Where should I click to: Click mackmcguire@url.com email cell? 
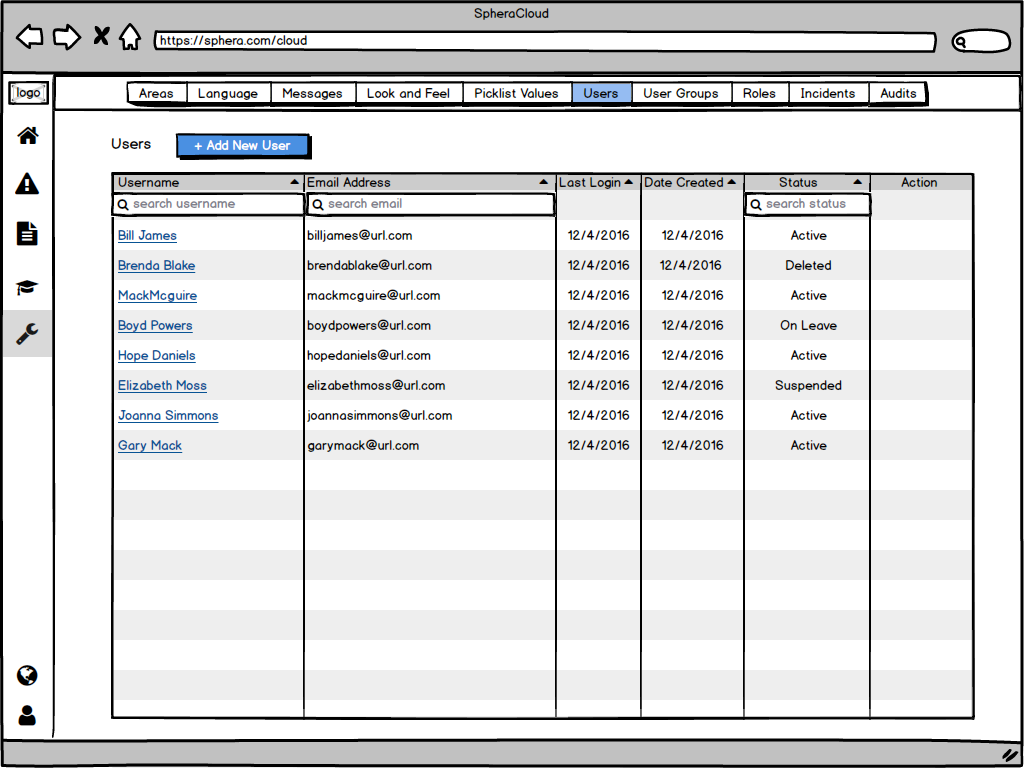click(374, 296)
